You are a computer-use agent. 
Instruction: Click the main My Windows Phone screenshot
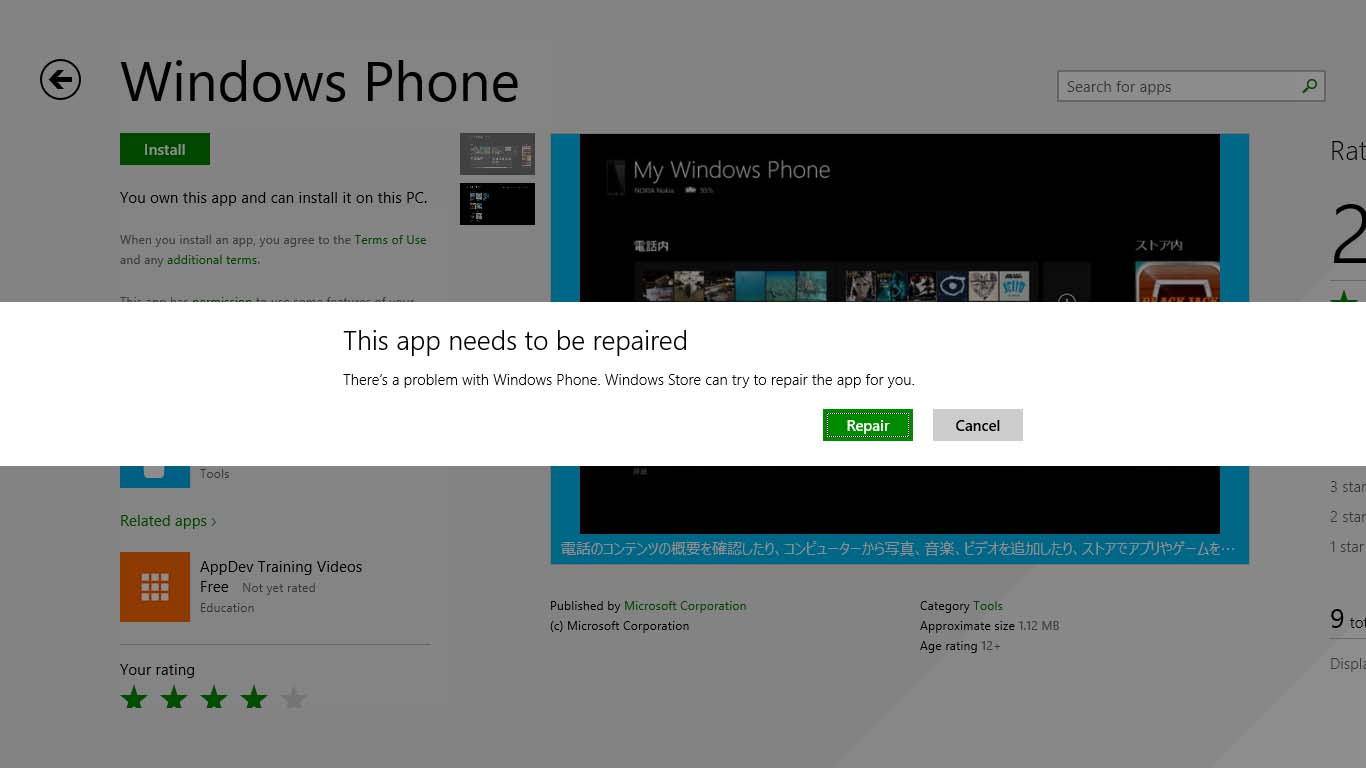(900, 217)
